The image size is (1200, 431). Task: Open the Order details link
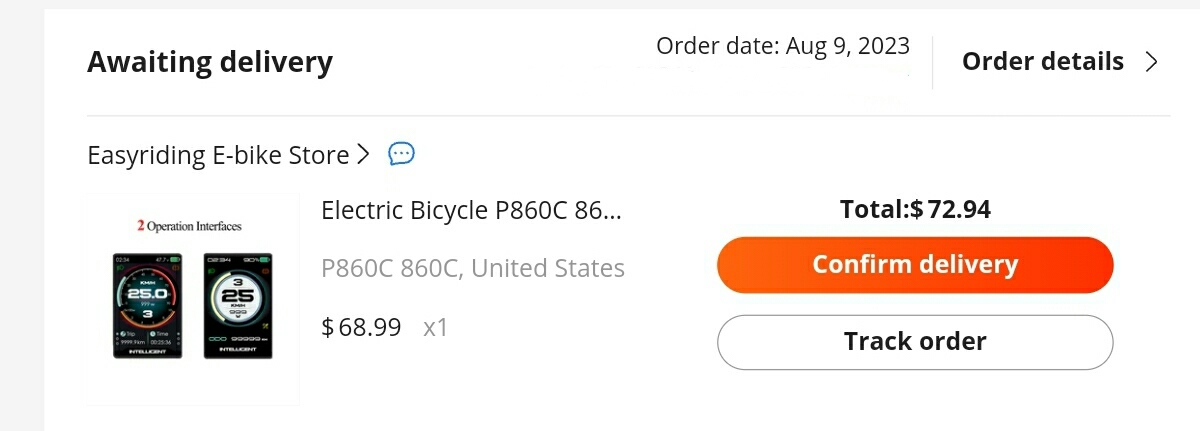click(x=1042, y=62)
